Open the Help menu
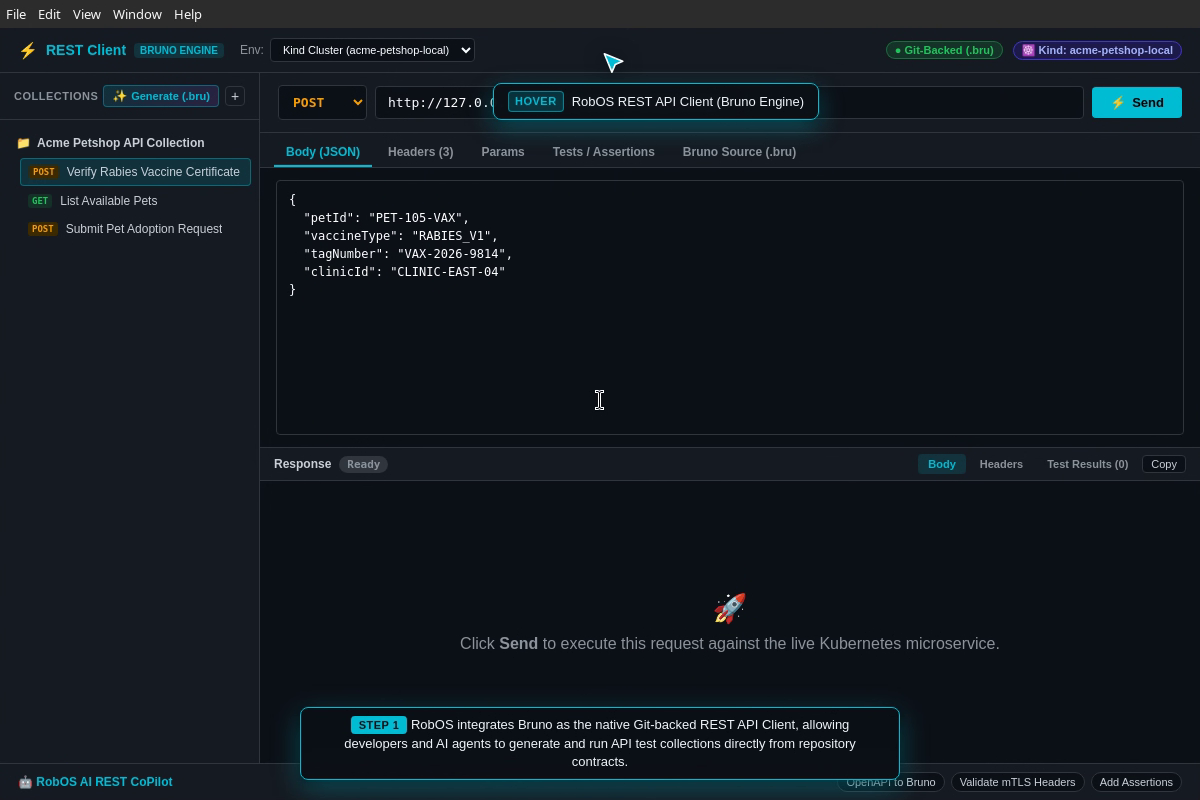1200x800 pixels. click(188, 14)
